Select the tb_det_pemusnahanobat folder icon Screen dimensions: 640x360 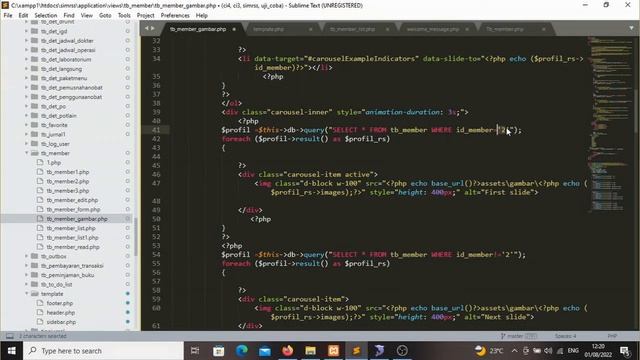pyautogui.click(x=34, y=87)
